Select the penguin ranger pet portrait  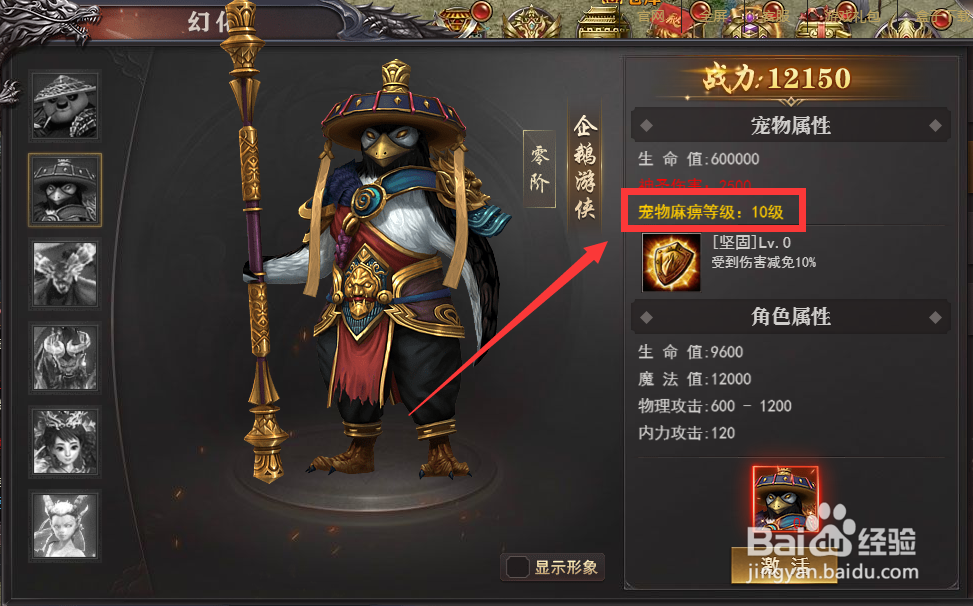pyautogui.click(x=65, y=190)
